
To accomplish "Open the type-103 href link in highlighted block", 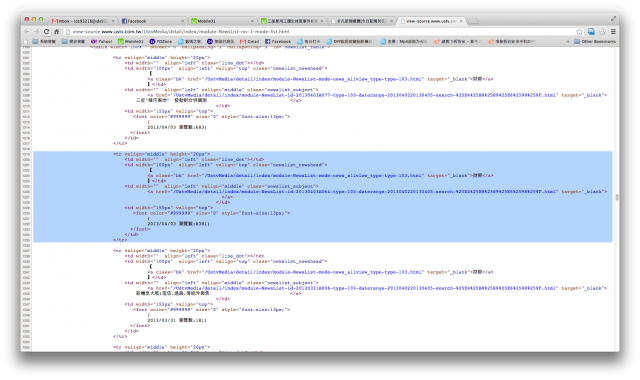I will tap(313, 176).
